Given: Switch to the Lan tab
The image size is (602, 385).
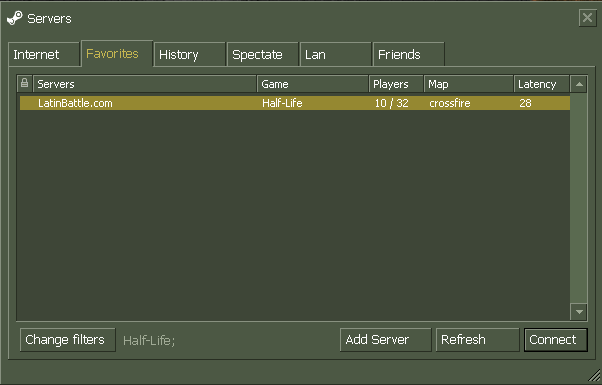Looking at the screenshot, I should [336, 55].
